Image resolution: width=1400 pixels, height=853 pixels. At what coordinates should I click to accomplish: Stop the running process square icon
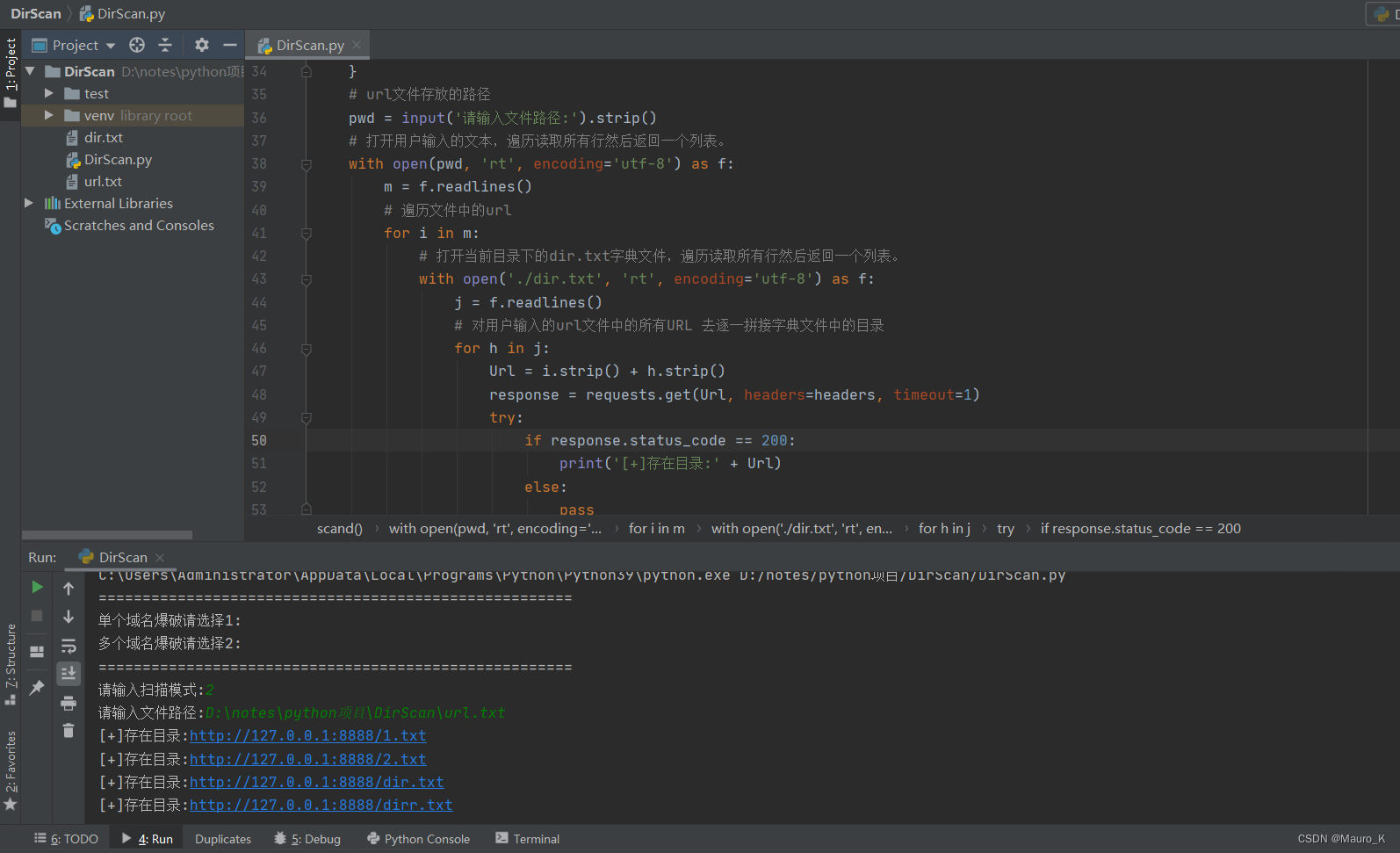pyautogui.click(x=37, y=616)
